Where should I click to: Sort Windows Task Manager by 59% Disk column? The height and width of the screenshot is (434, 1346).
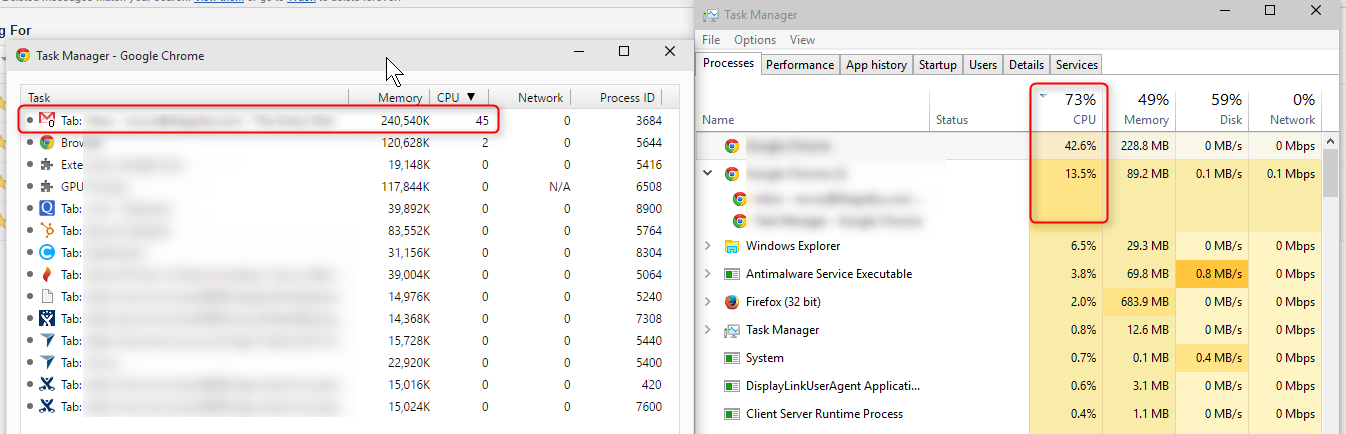tap(1213, 109)
